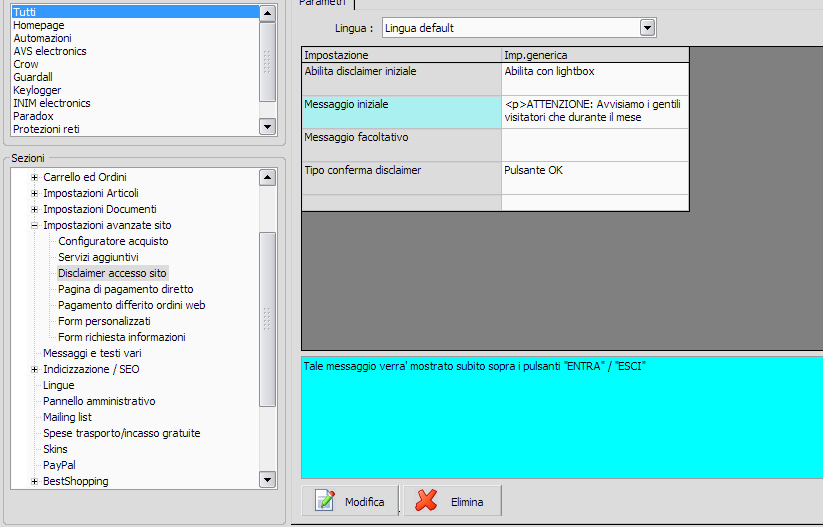This screenshot has width=823, height=527.
Task: Select the BestShopping tree item
Action: click(76, 481)
